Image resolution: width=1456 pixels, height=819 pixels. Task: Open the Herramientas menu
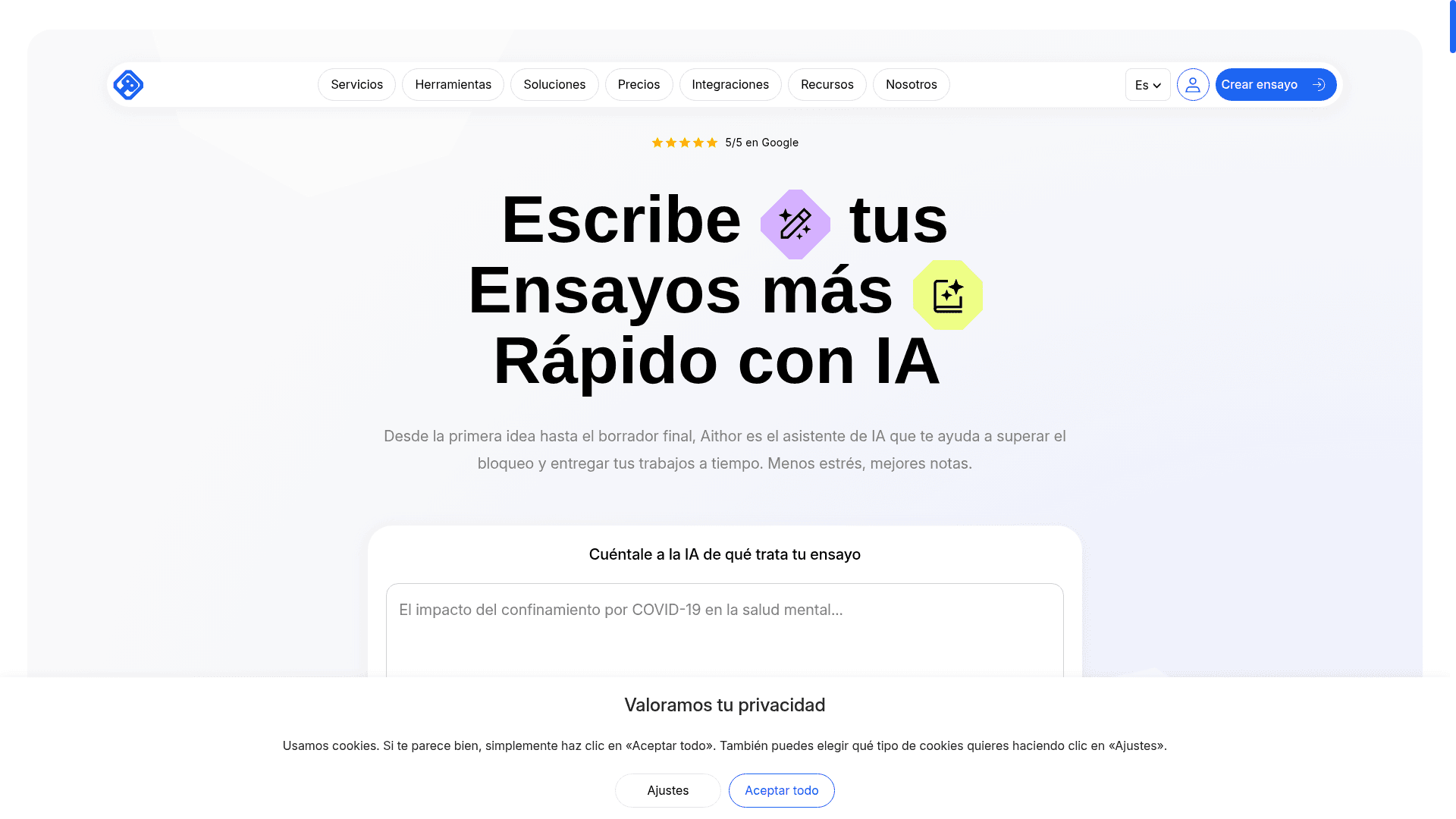453,85
